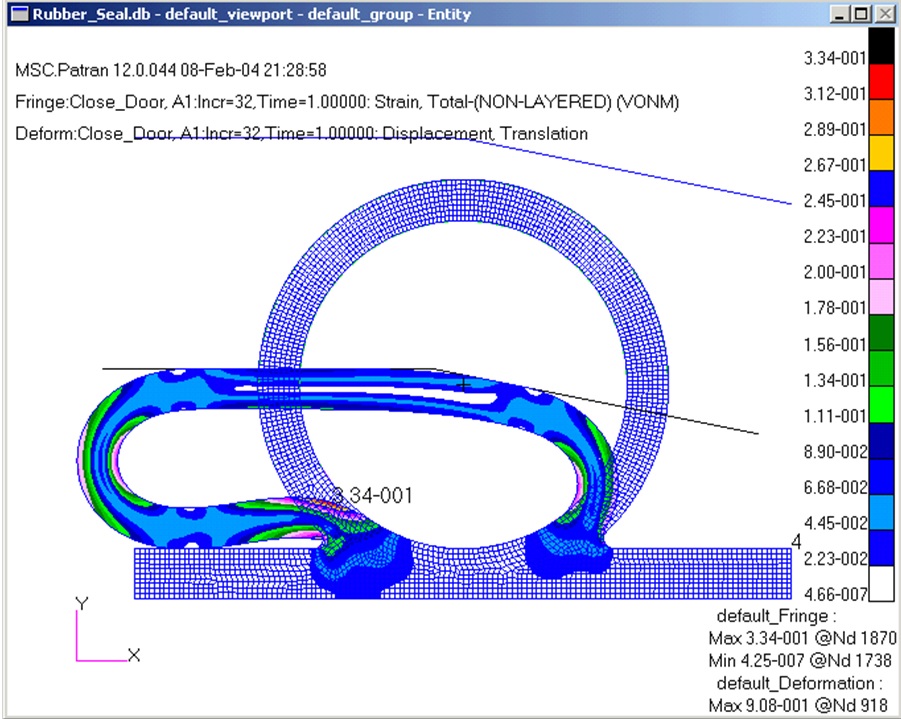Click the Rubber_Seal.db title bar text
This screenshot has width=901, height=719.
click(x=250, y=14)
